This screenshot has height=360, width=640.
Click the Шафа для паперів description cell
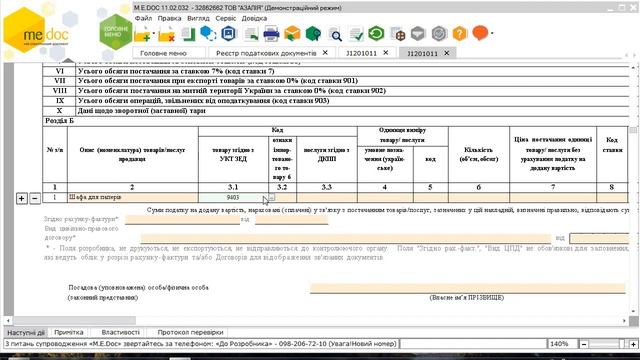coord(133,198)
